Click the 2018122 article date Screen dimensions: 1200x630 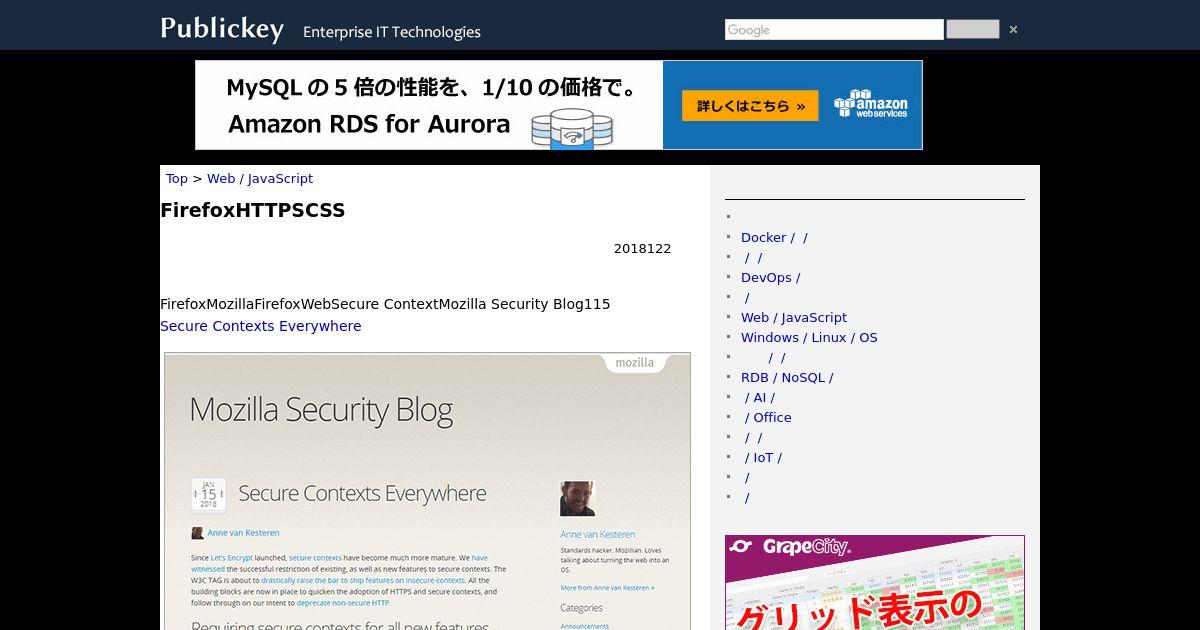pos(642,249)
